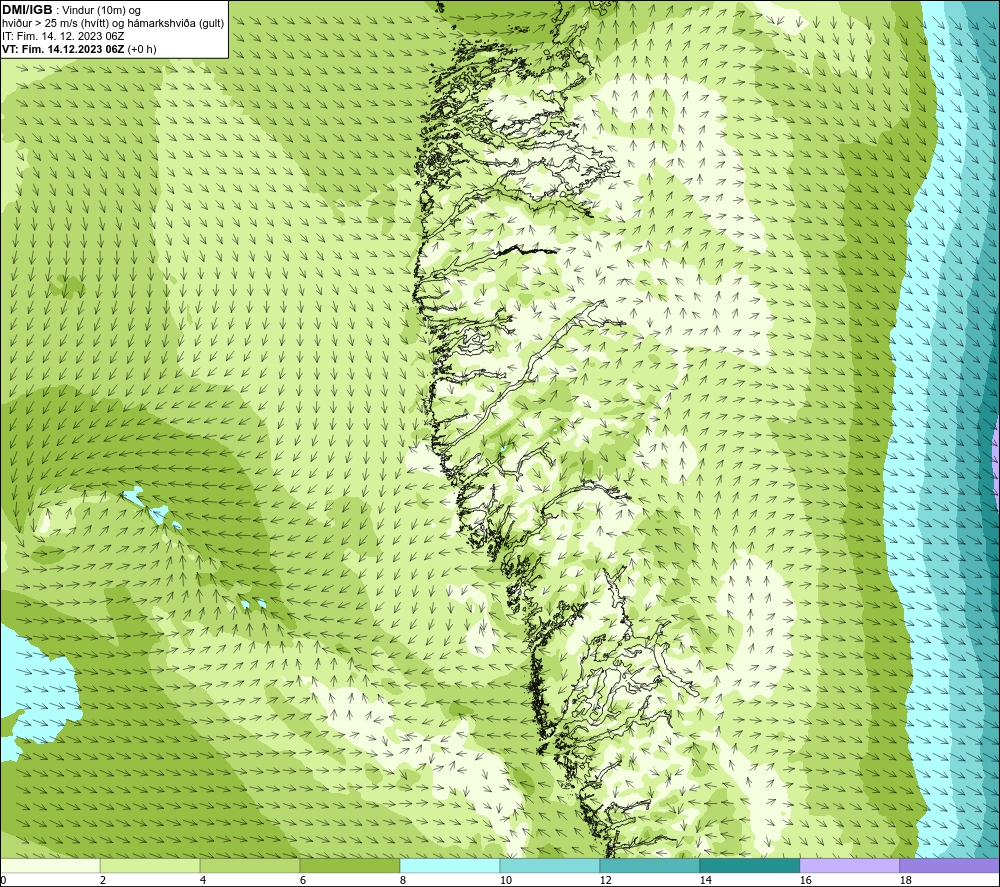Click the legend value '12'

(x=605, y=880)
